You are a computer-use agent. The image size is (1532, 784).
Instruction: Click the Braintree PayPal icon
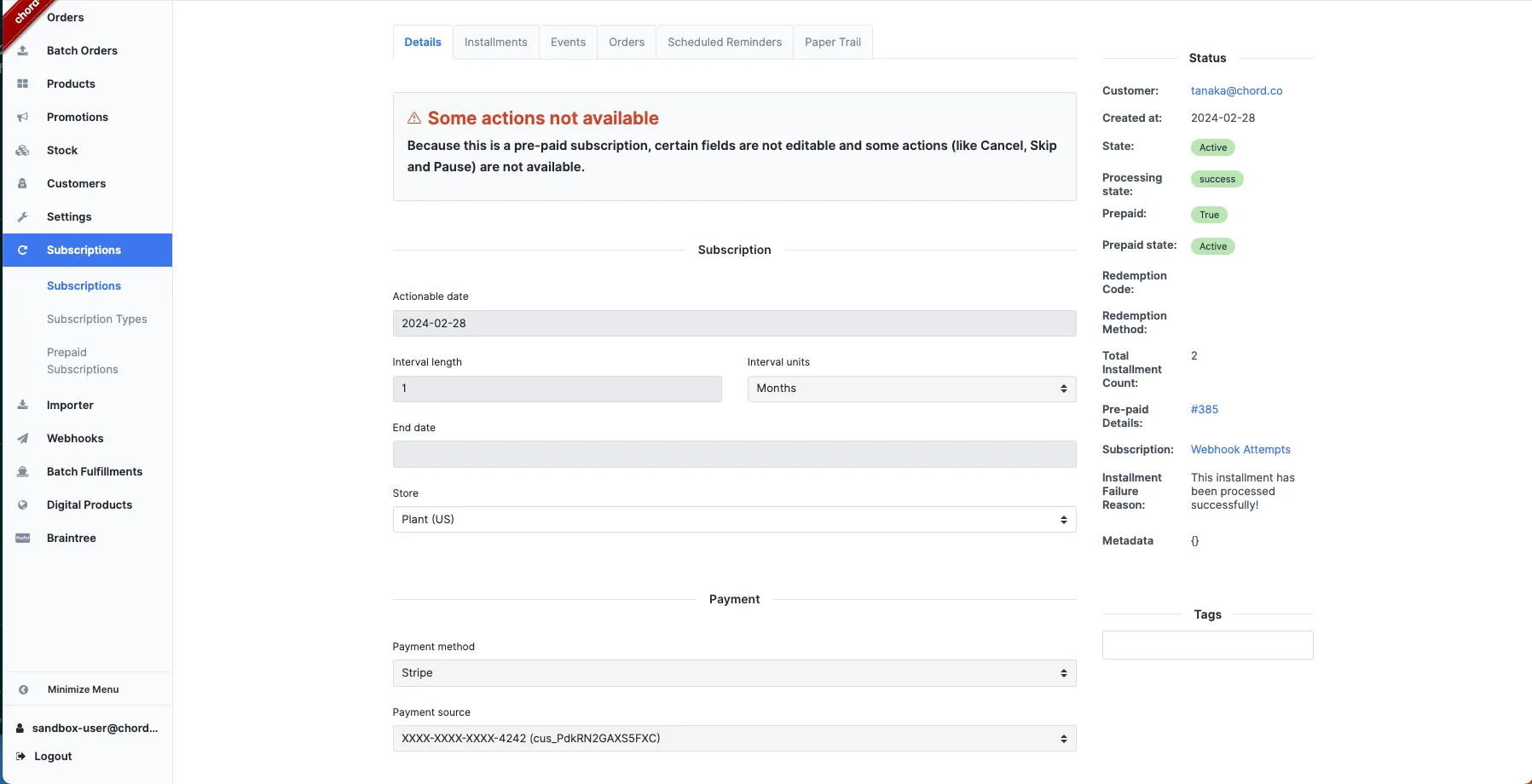point(23,538)
